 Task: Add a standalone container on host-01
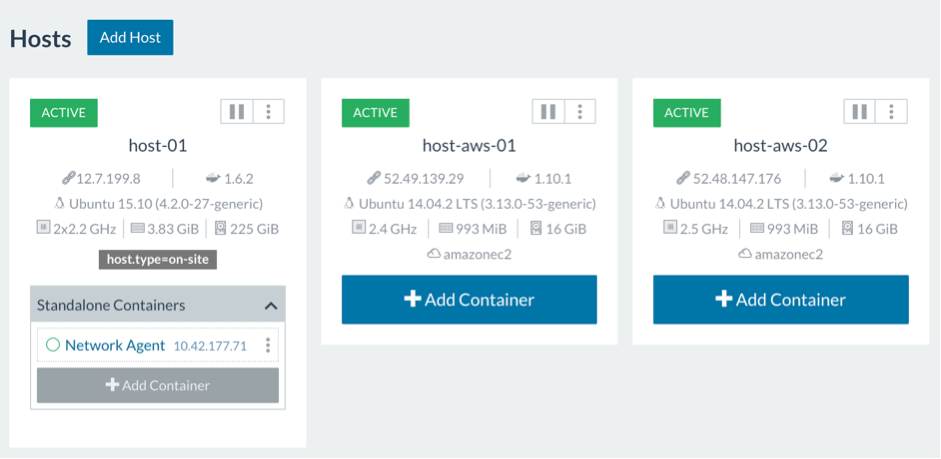pos(158,385)
